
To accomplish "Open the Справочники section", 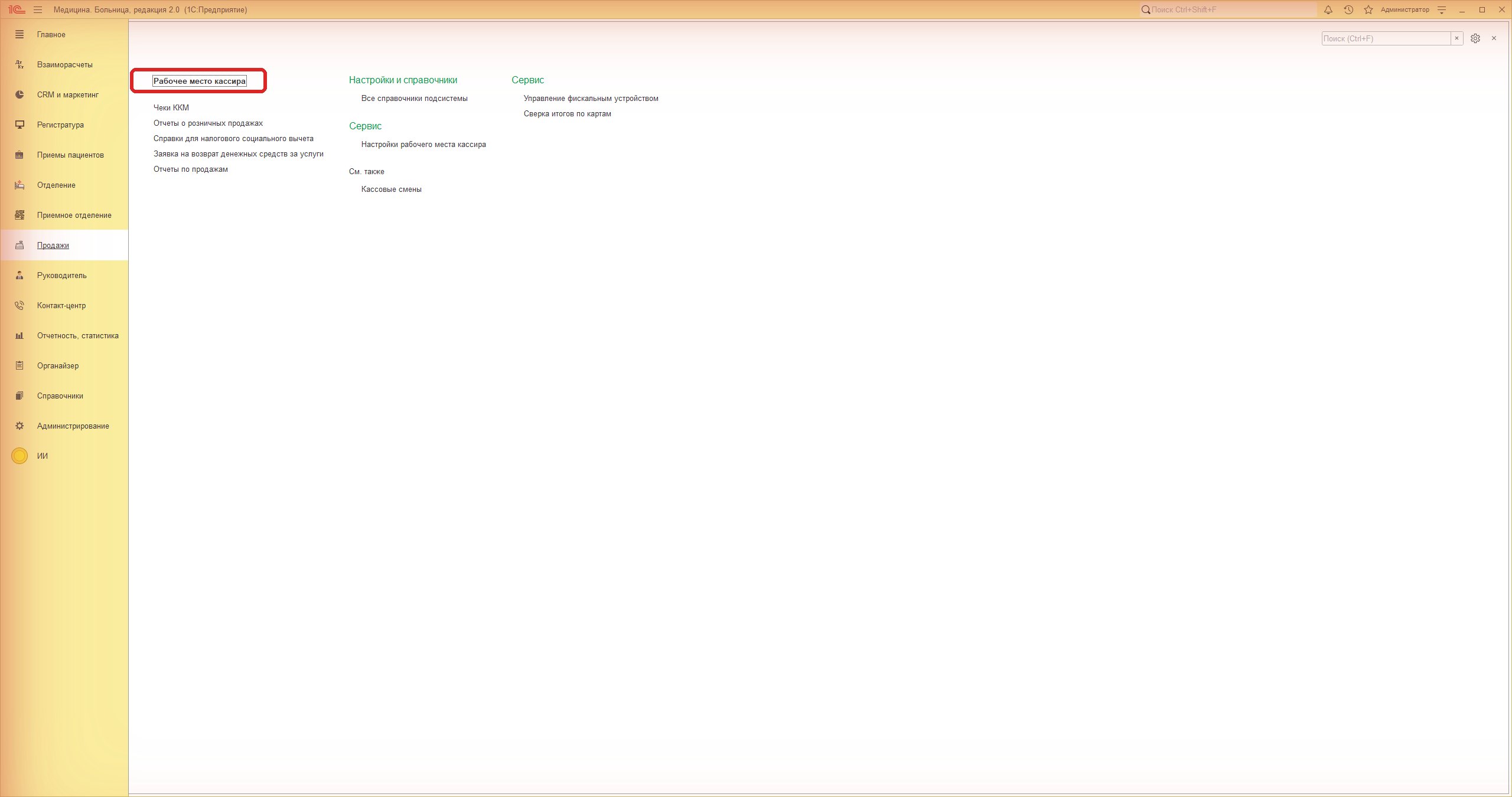I will [64, 396].
